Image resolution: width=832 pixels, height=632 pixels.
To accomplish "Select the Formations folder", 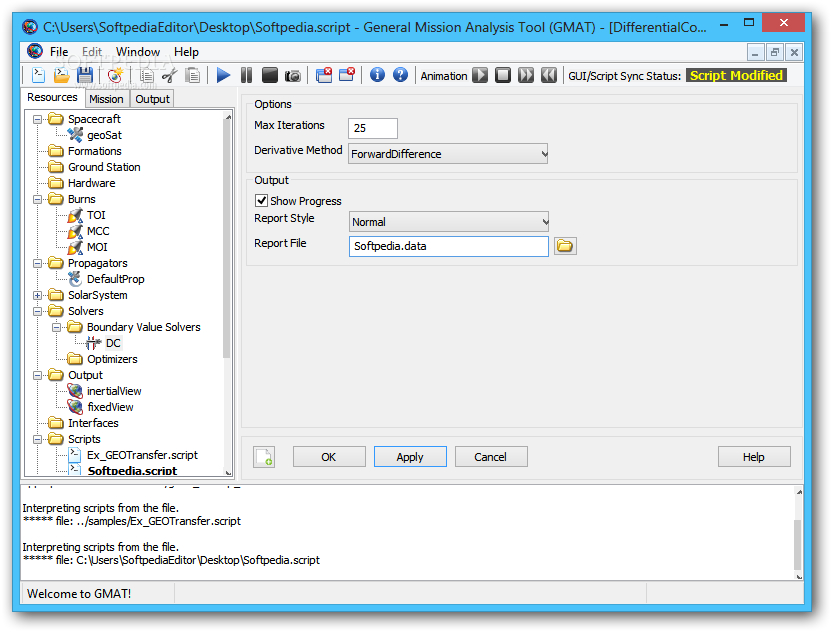I will pyautogui.click(x=94, y=151).
